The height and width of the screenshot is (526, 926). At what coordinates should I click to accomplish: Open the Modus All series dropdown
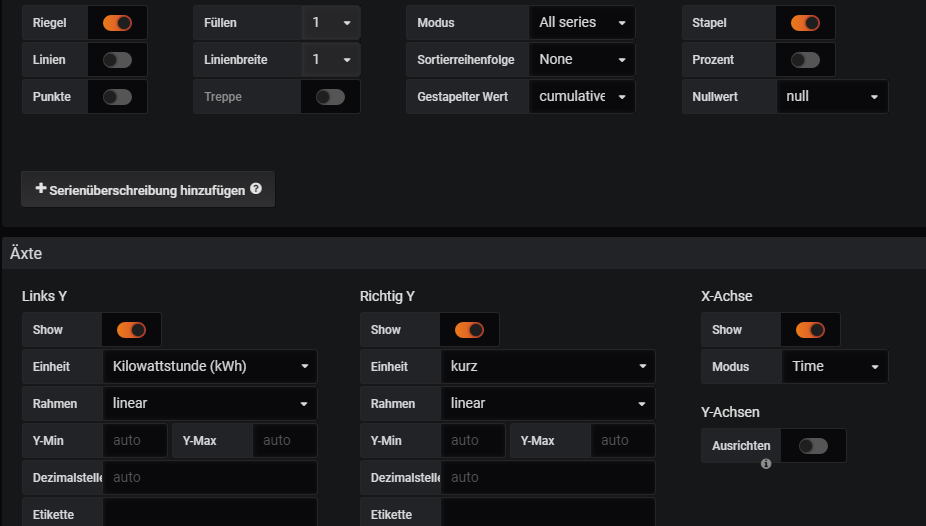[x=581, y=23]
